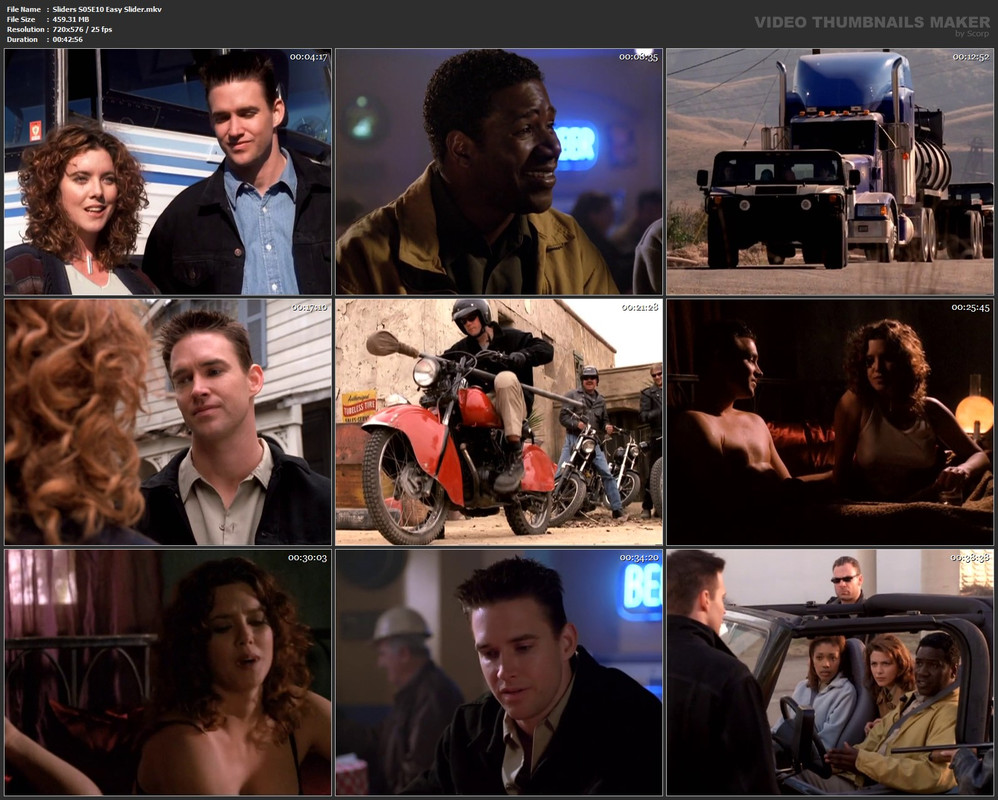Screen dimensions: 998x800
Task: Select the thumbnail stamped 00:17:10
Action: (168, 423)
